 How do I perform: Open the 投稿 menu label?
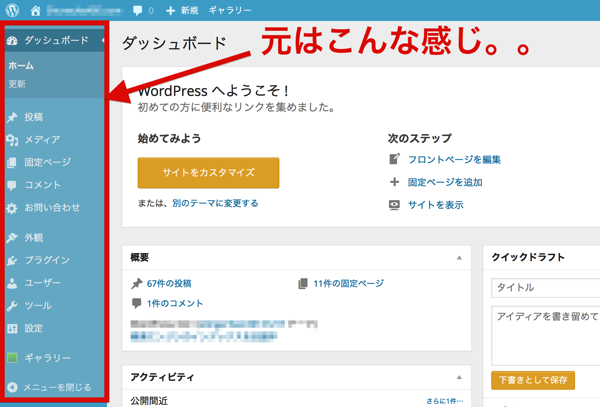34,117
